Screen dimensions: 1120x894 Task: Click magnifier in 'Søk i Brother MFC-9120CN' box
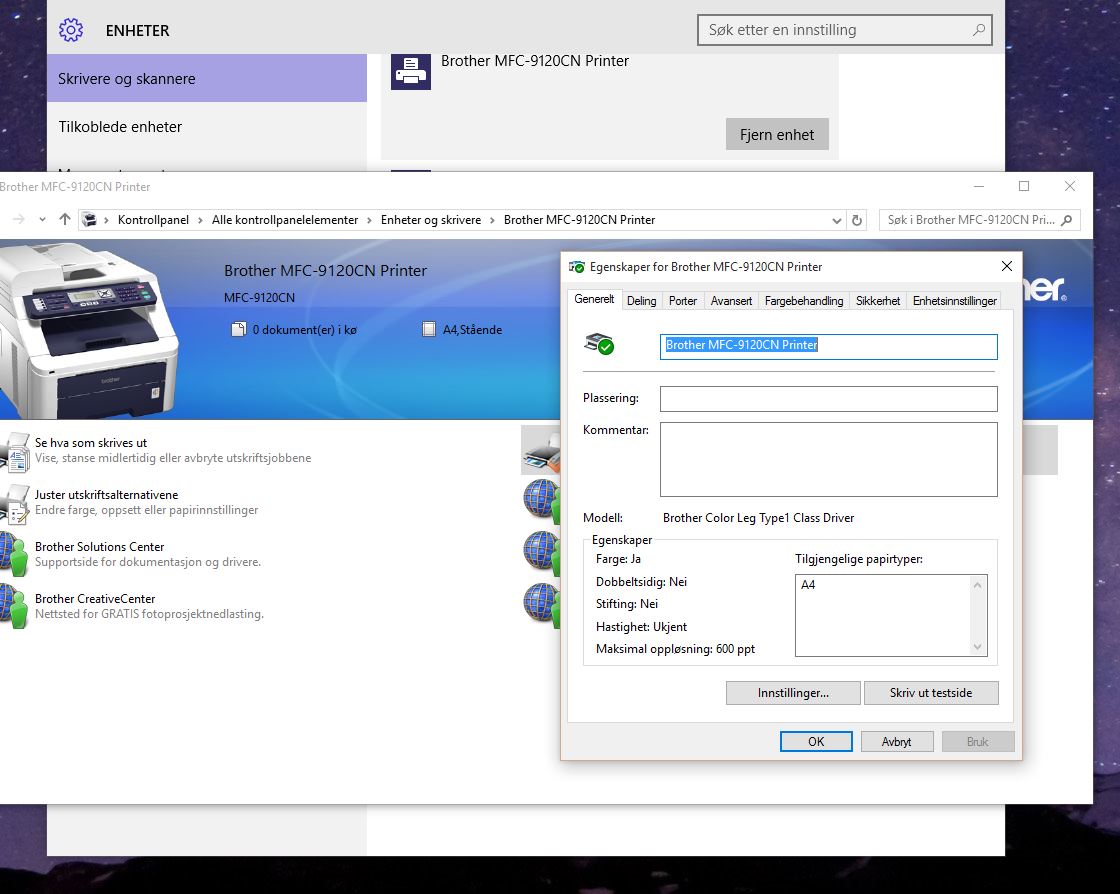pos(1066,220)
